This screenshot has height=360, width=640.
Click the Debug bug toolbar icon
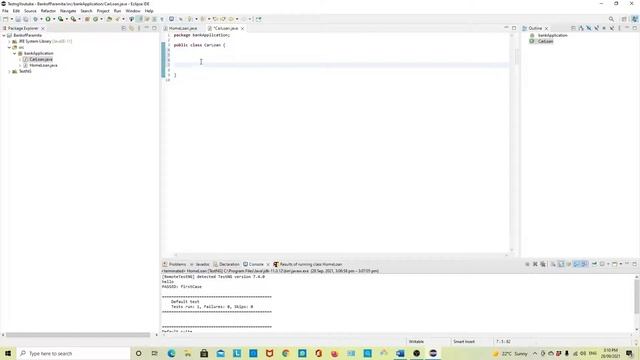click(35, 19)
